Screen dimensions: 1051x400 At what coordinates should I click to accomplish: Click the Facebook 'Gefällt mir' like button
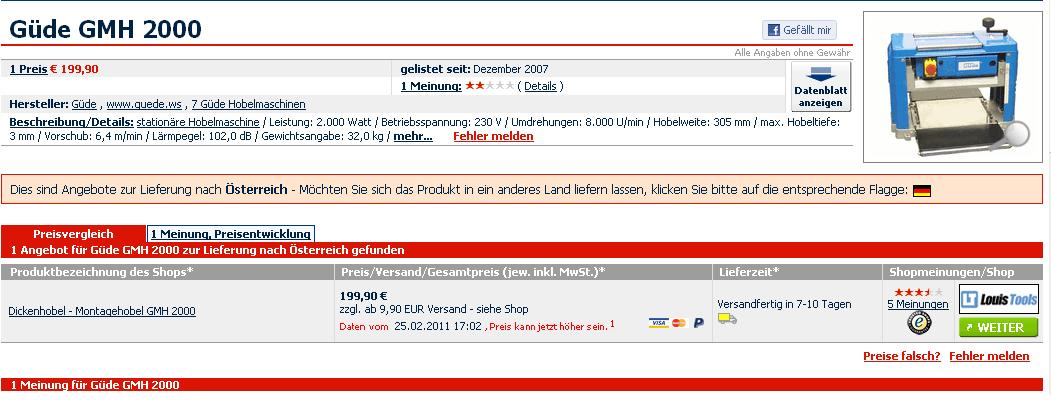pyautogui.click(x=799, y=30)
